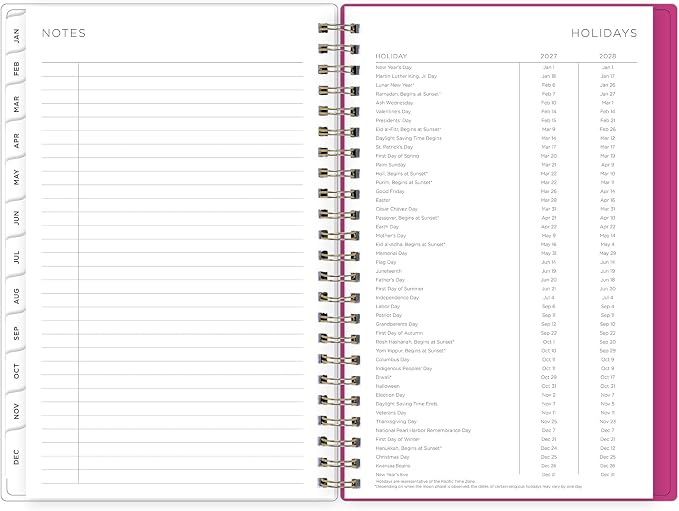Image resolution: width=679 pixels, height=511 pixels.
Task: Select the JUL month tab
Action: 16,256
